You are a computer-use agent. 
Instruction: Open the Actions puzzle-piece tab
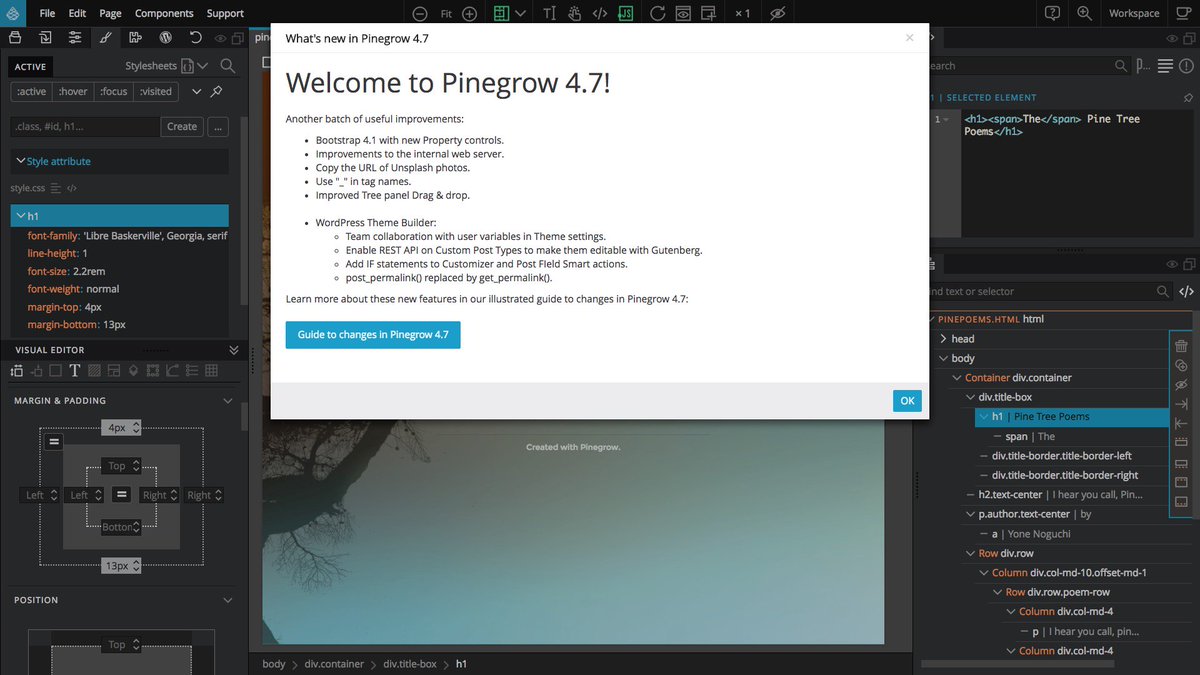point(135,38)
